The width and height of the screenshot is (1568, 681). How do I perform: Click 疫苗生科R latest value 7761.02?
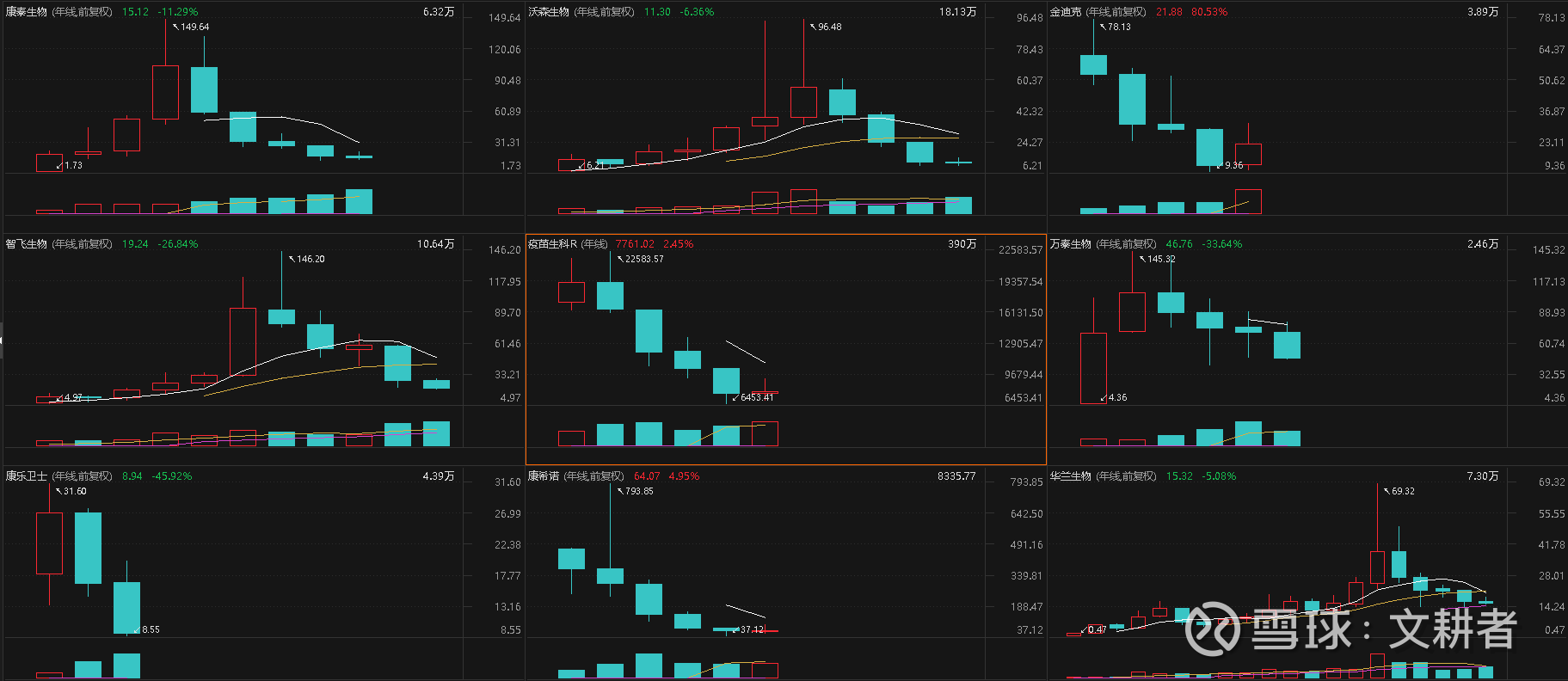[x=635, y=244]
